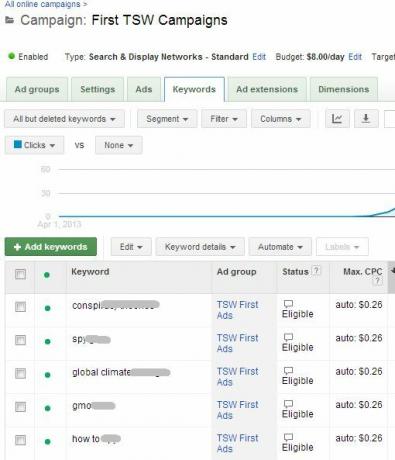Image resolution: width=395 pixels, height=460 pixels.
Task: Sort by the Keyword column header
Action: click(x=90, y=272)
